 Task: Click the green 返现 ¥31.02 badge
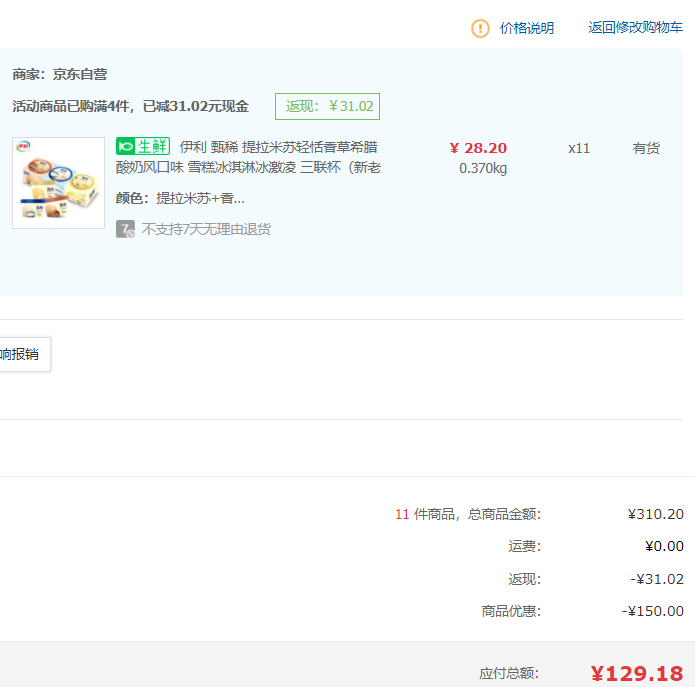[327, 106]
